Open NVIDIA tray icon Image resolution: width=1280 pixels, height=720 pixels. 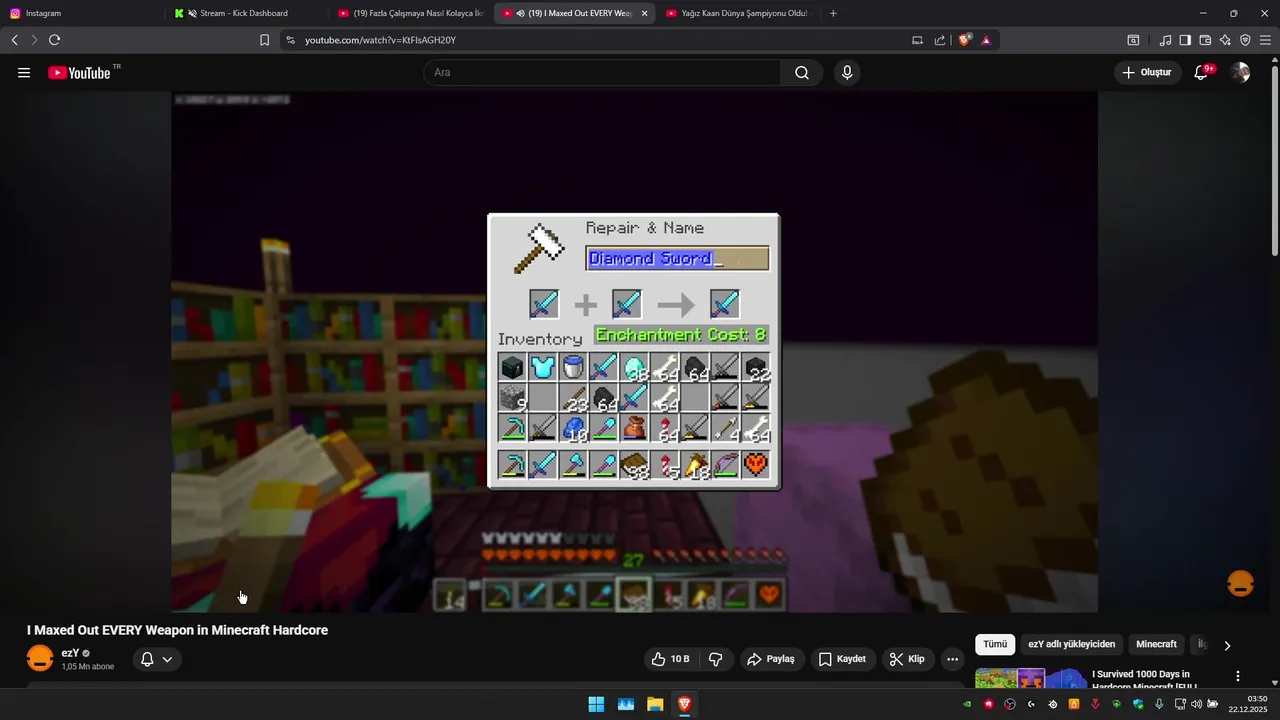(x=967, y=704)
